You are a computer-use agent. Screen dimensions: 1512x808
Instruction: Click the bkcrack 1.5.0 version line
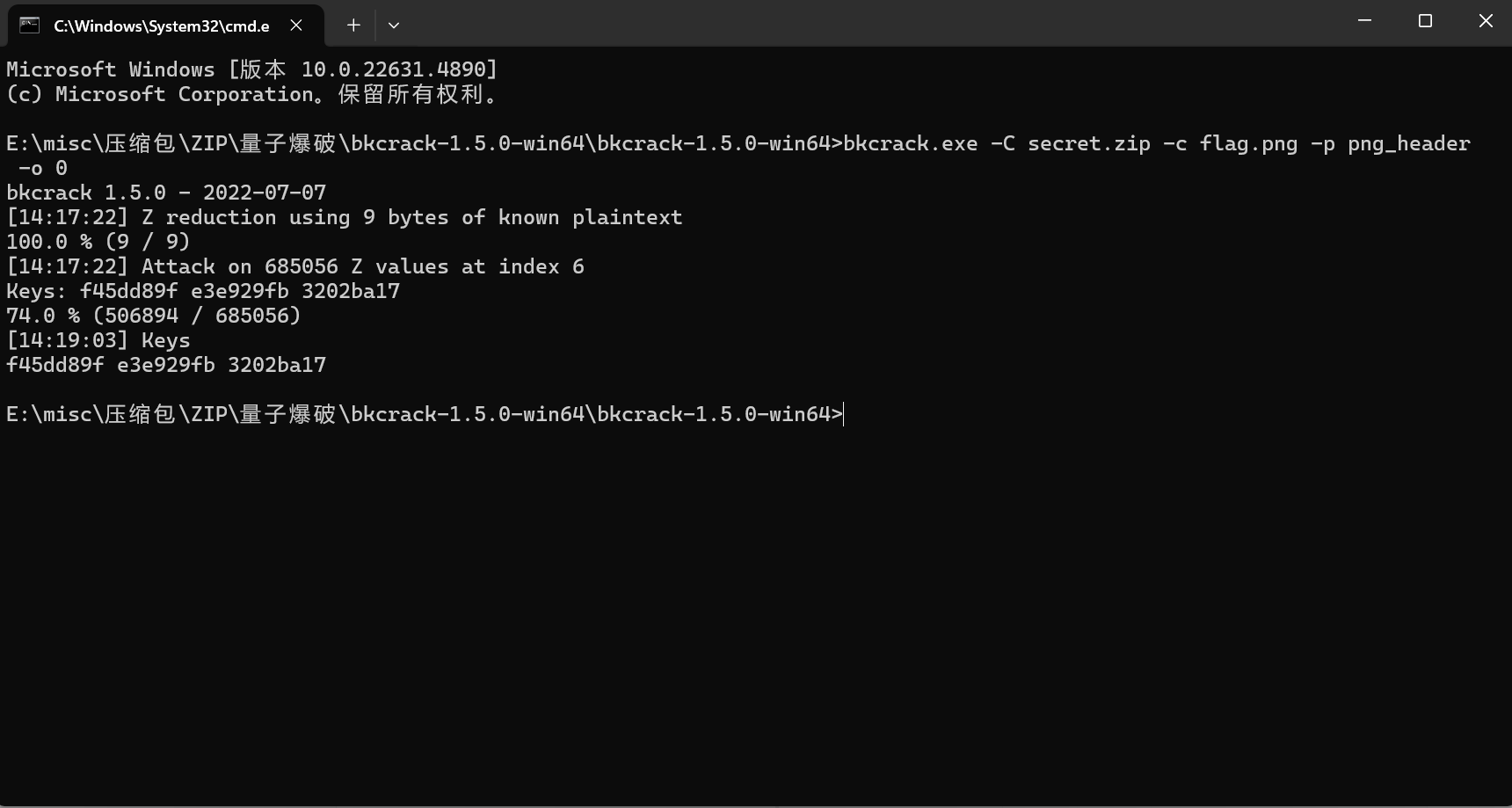pos(166,193)
